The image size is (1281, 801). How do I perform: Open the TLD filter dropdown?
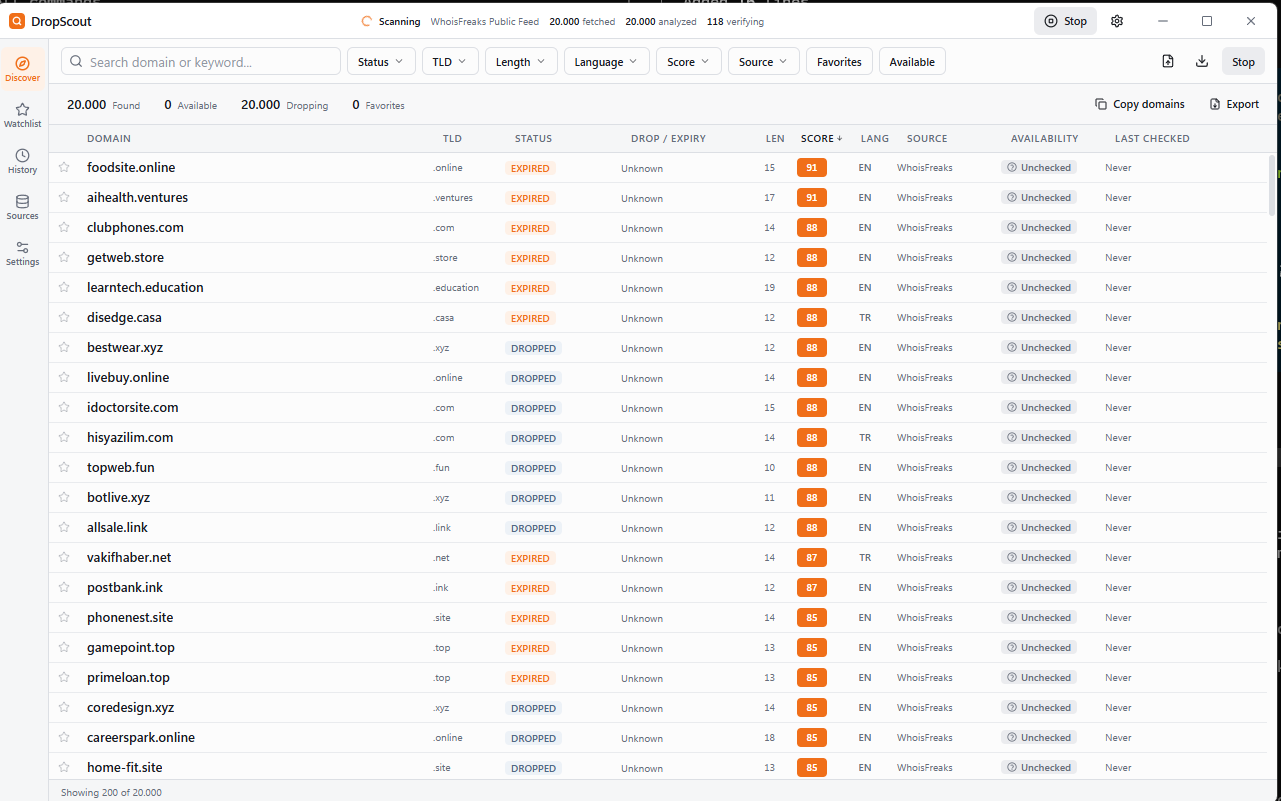(450, 62)
